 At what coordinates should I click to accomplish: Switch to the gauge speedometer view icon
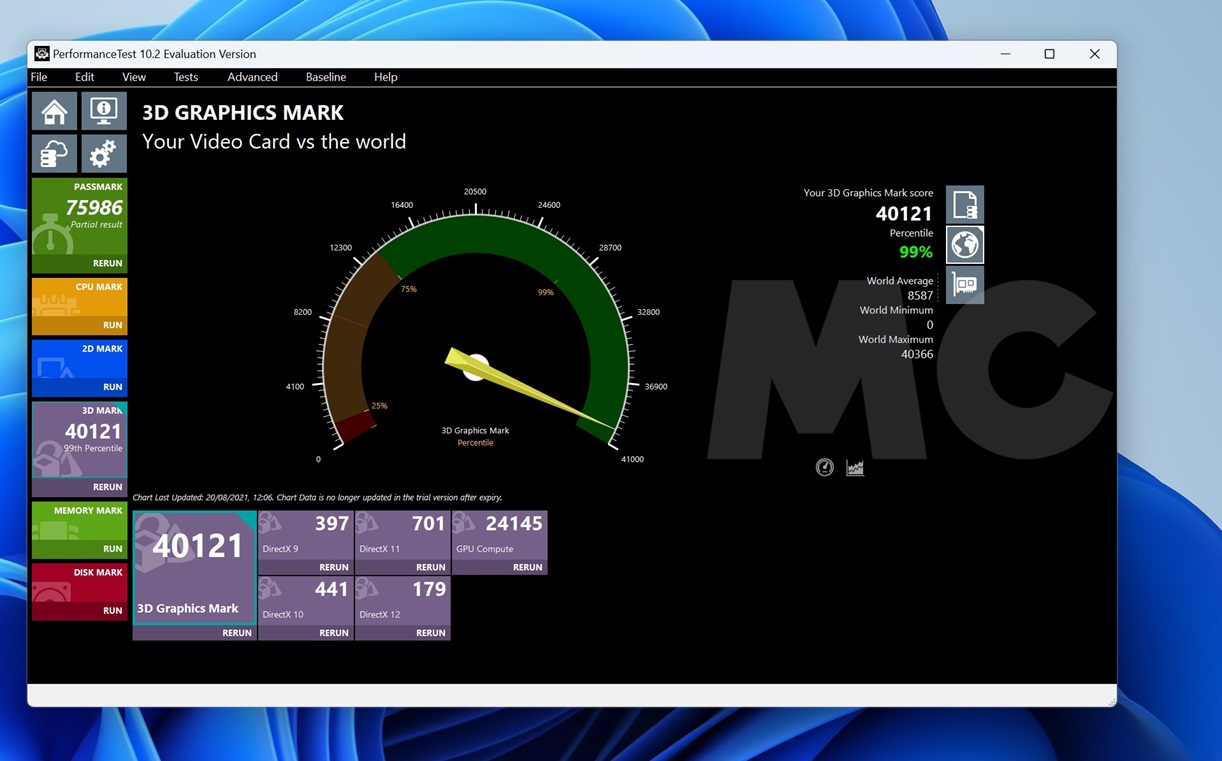point(824,467)
